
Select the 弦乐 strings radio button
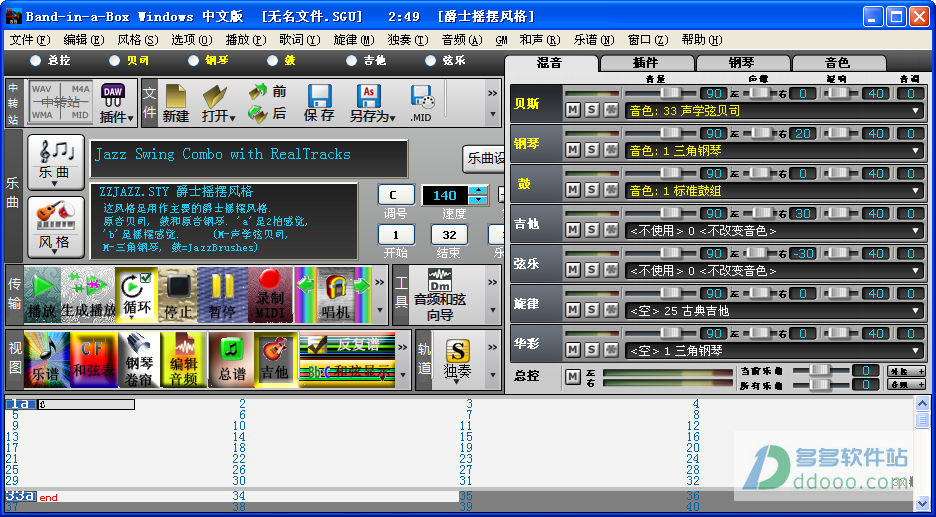coord(430,60)
